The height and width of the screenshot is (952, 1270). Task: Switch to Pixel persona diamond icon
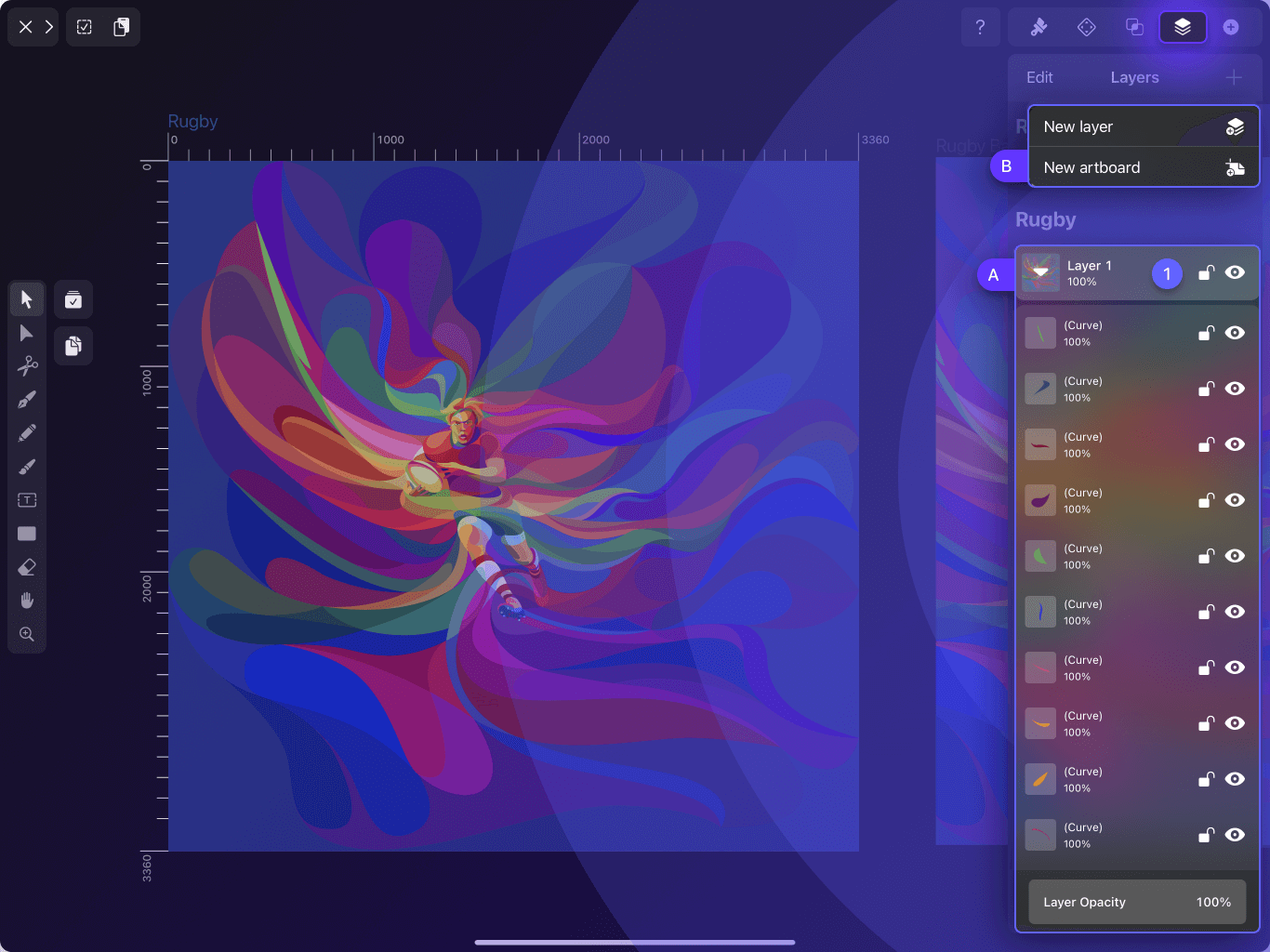[x=1087, y=27]
